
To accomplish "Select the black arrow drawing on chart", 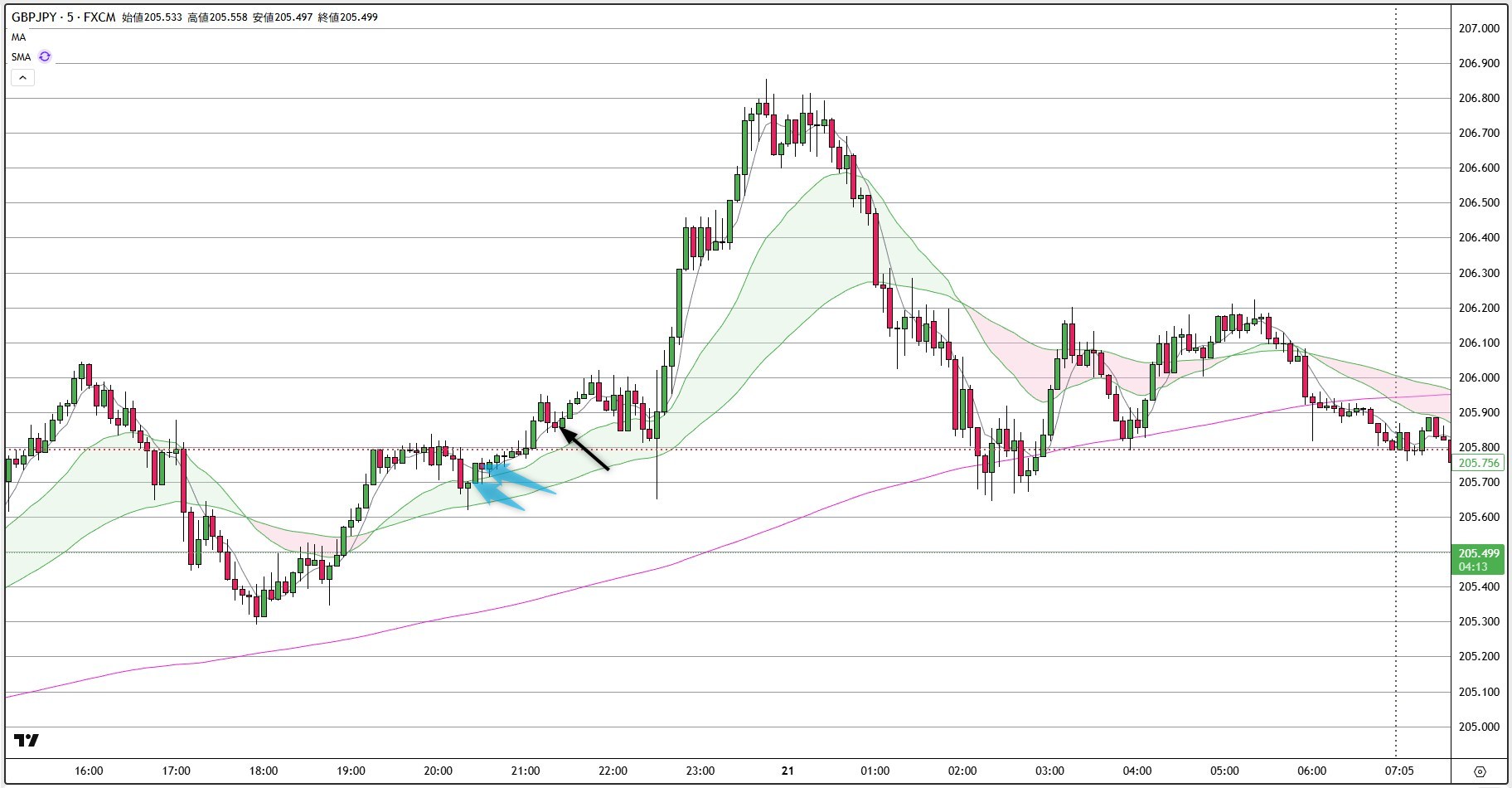I will [x=586, y=449].
